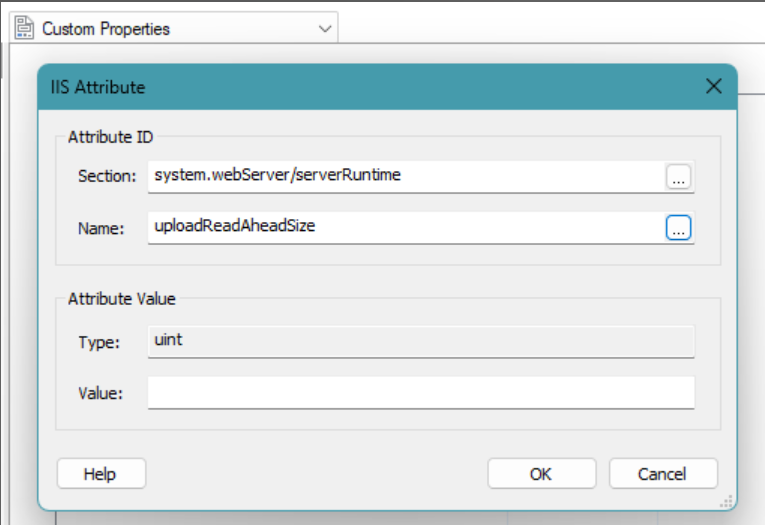Click the 'Type:' label
The image size is (765, 525).
click(x=99, y=342)
